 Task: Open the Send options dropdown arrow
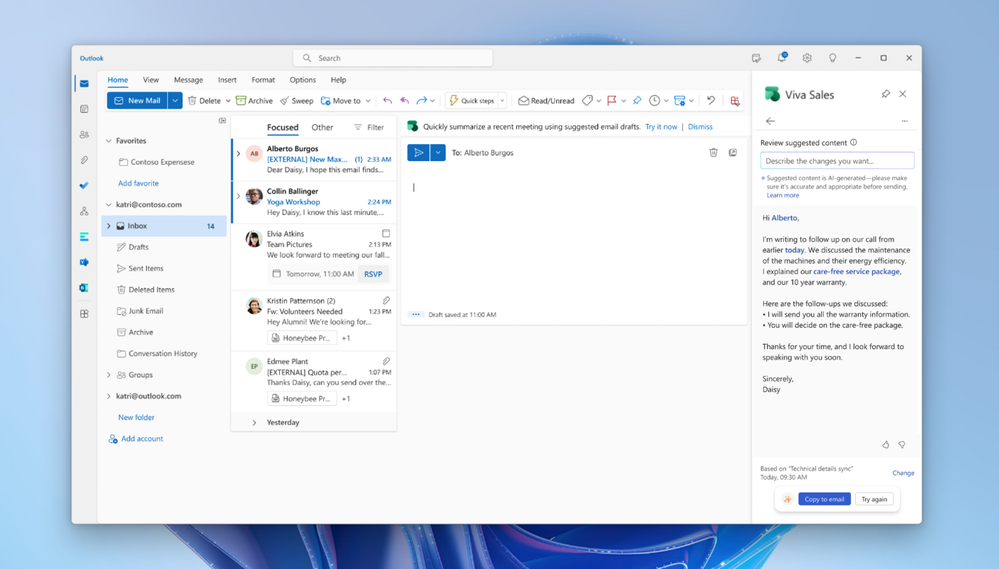[x=438, y=153]
